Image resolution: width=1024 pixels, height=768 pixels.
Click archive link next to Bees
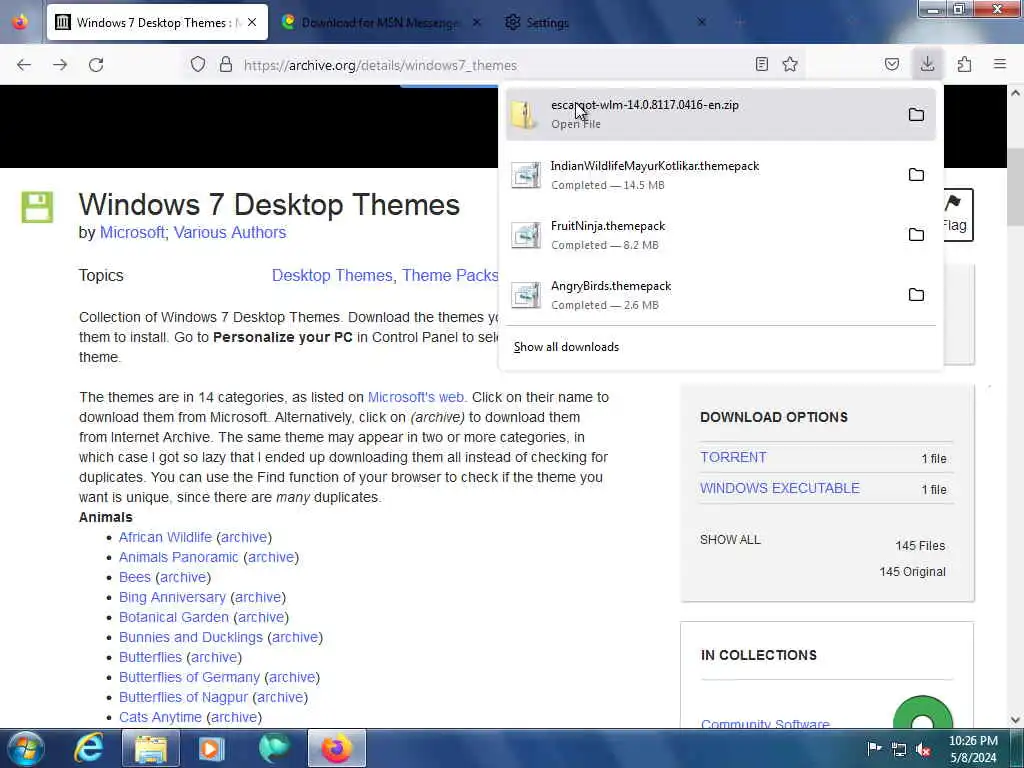click(183, 577)
